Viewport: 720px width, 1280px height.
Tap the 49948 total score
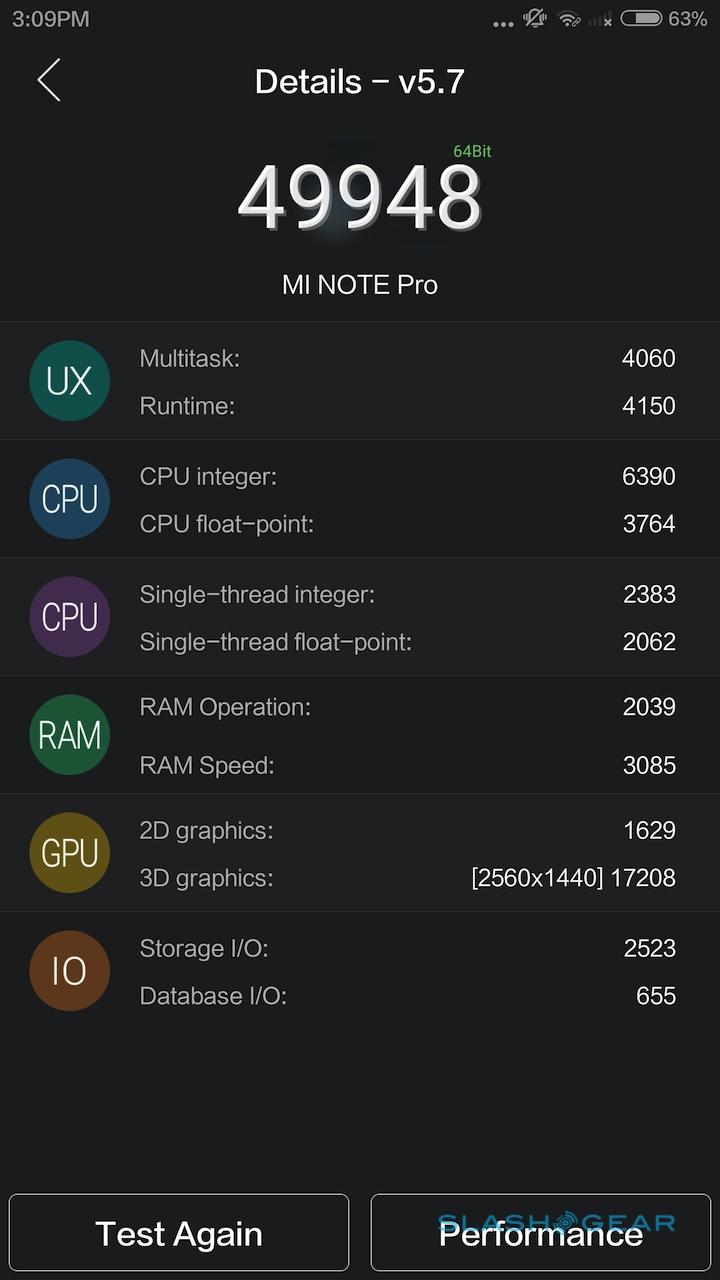(x=359, y=197)
